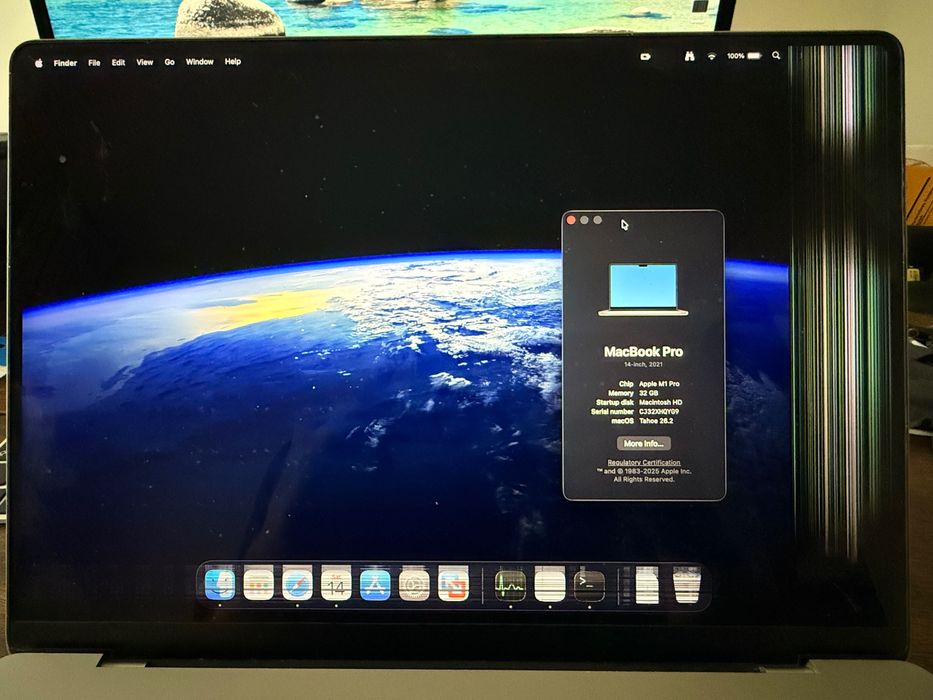
Task: Open the Help menu
Action: coord(233,61)
